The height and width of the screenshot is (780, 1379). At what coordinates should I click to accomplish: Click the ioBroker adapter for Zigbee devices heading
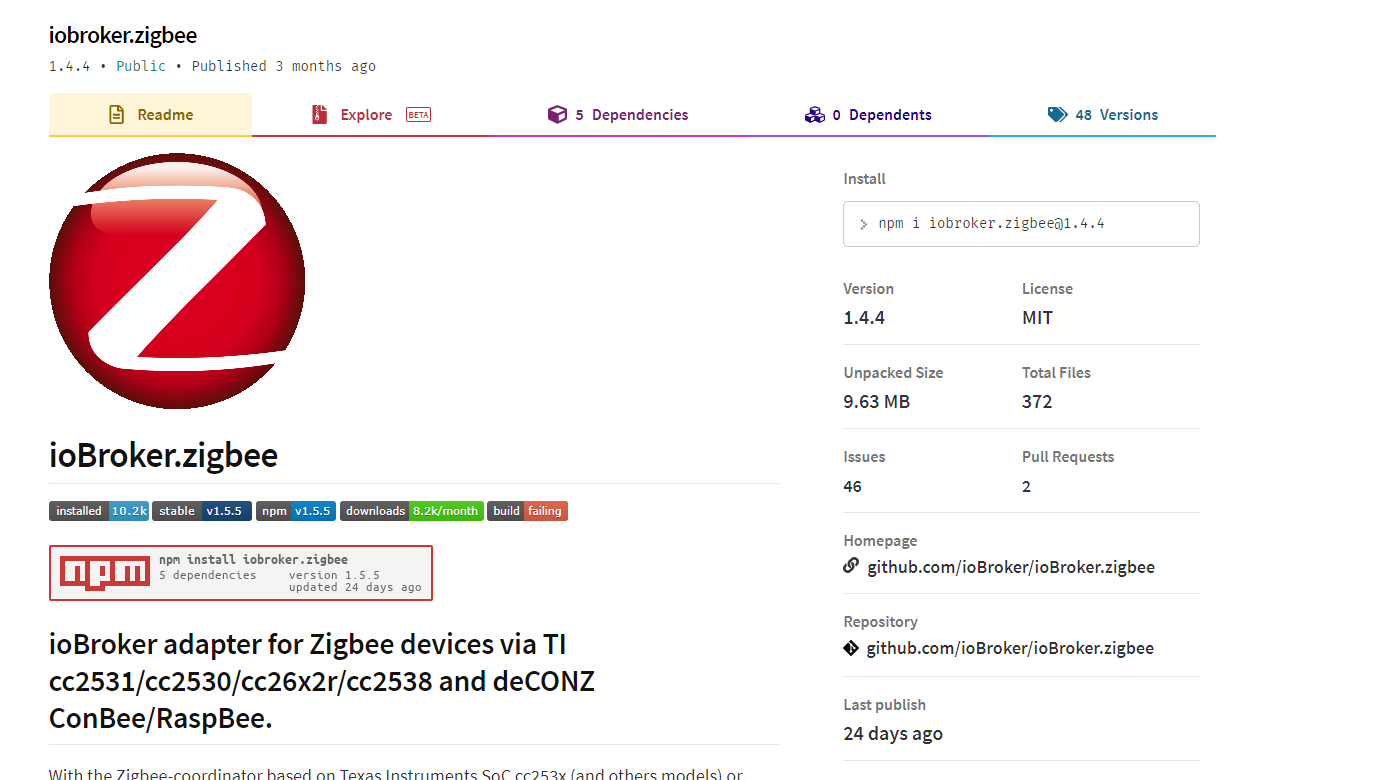click(x=322, y=681)
